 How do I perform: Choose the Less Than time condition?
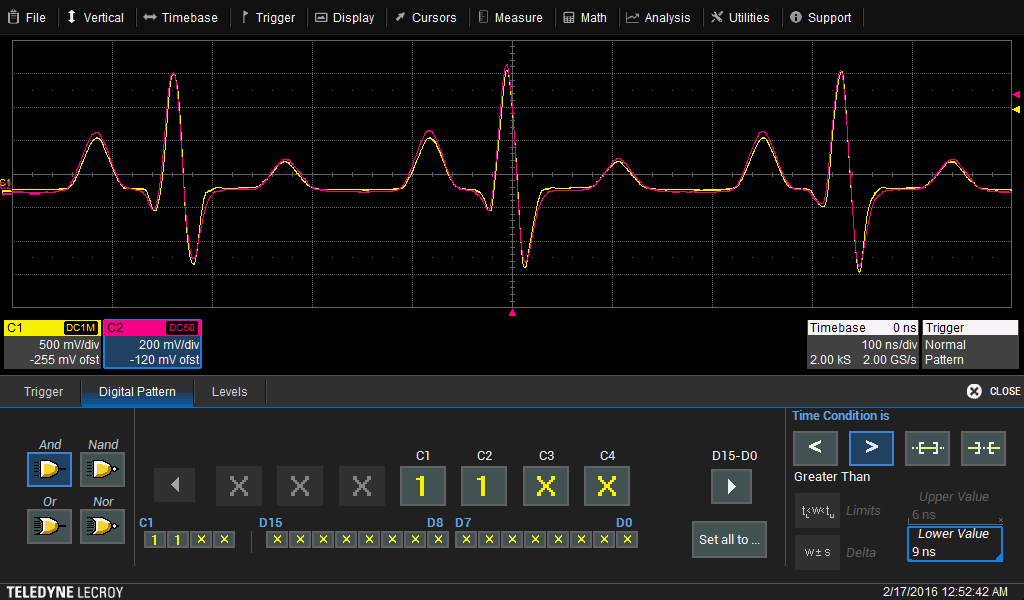(x=814, y=448)
